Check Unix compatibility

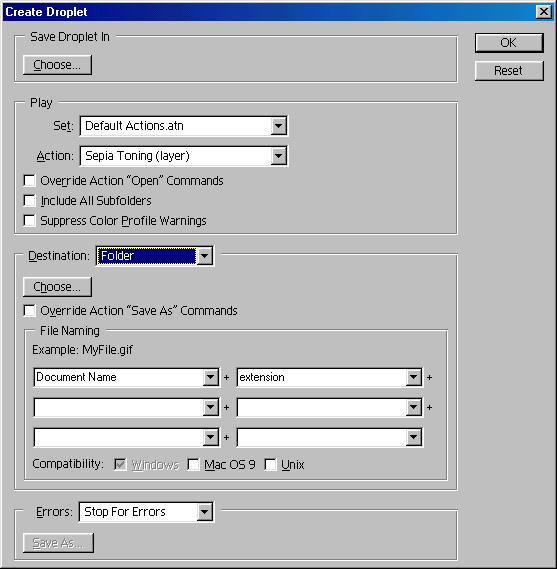(270, 464)
